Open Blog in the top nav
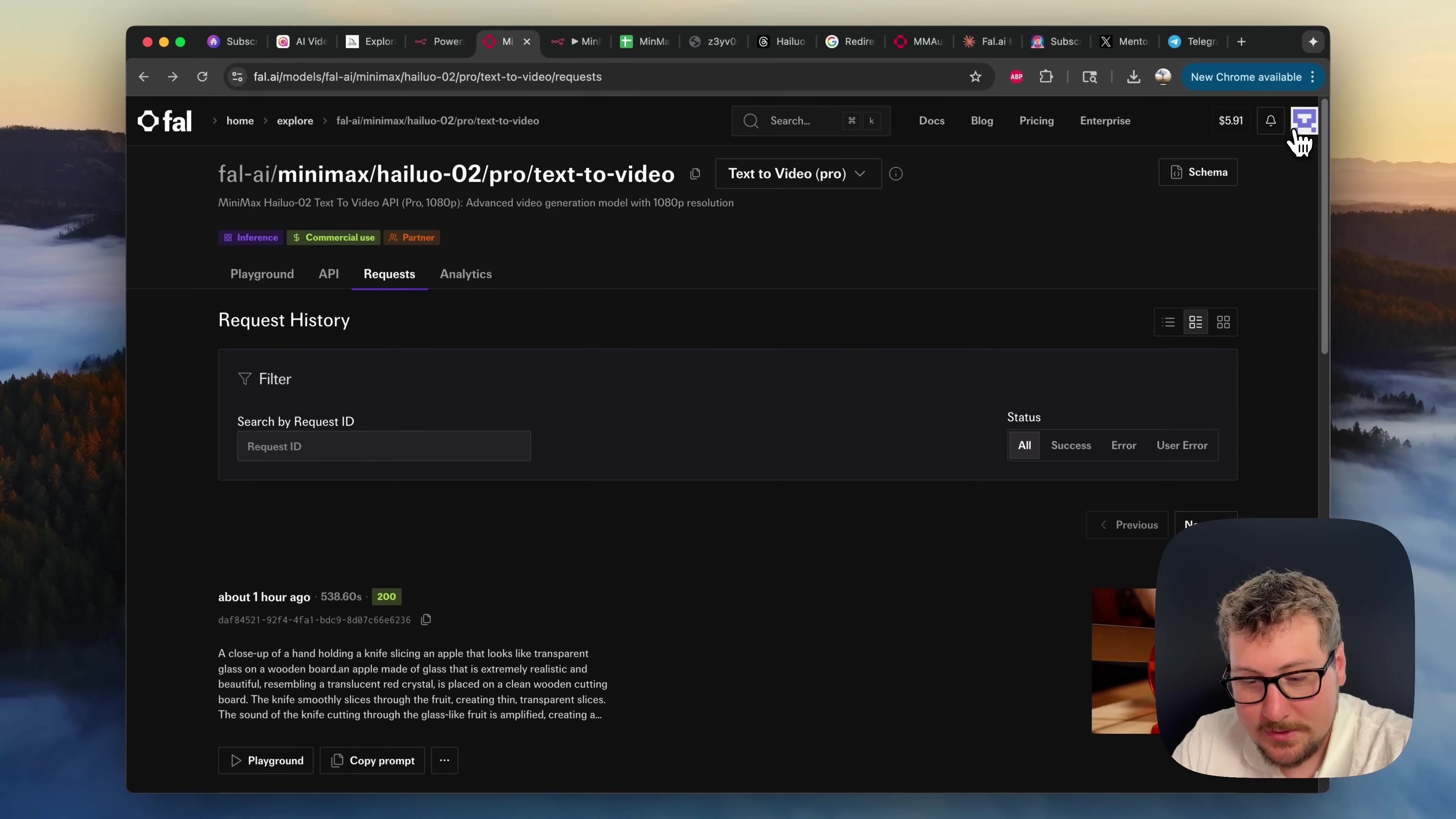 [x=982, y=121]
